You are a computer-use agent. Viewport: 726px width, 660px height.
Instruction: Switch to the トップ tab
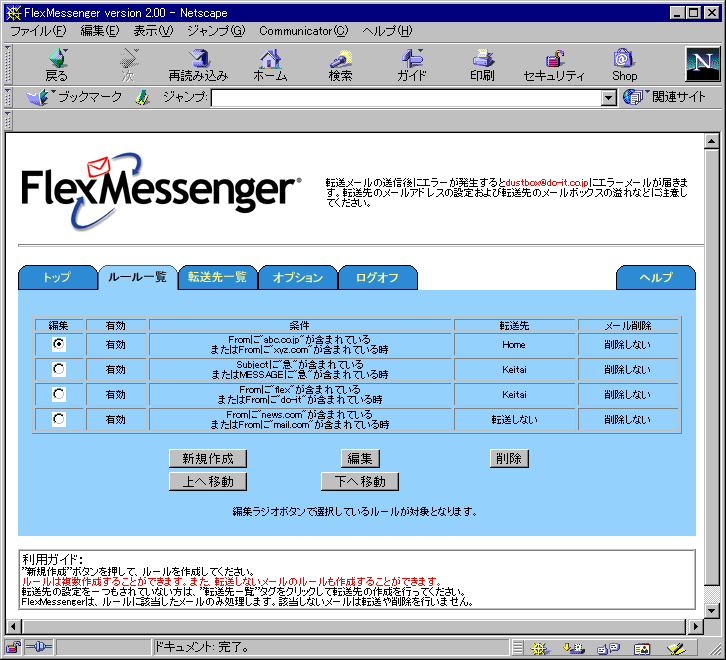point(57,277)
